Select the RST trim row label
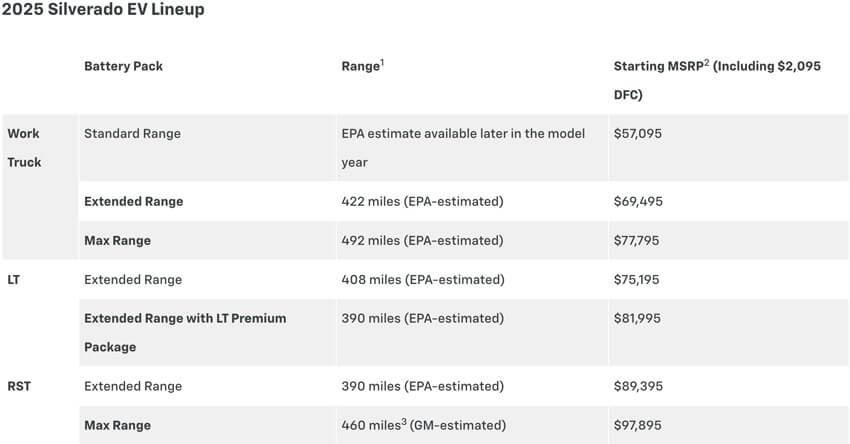Viewport: 850px width, 444px height. tap(19, 385)
